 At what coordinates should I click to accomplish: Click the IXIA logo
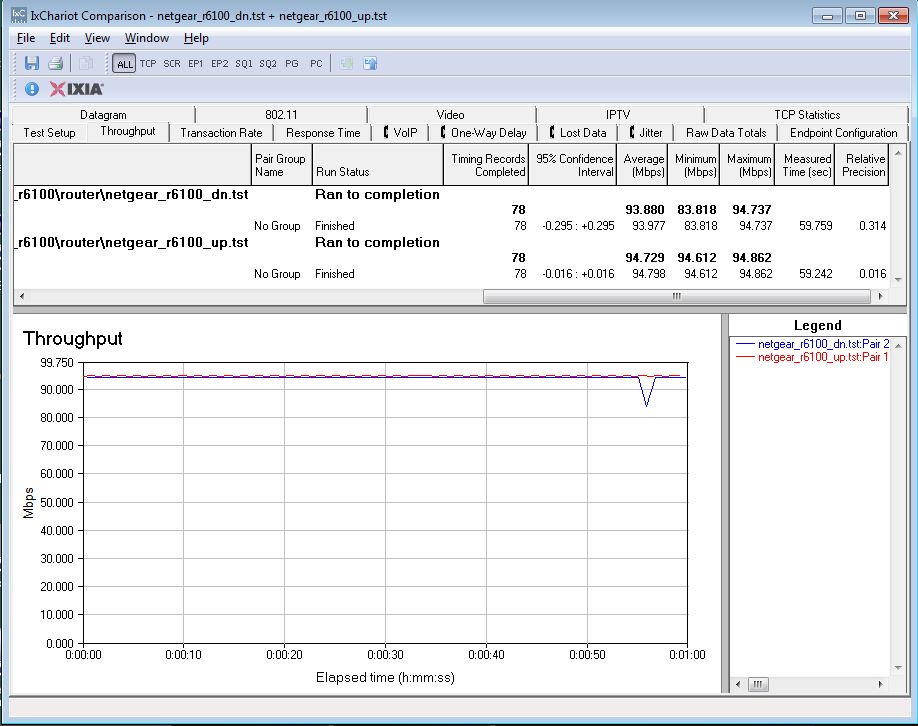(x=77, y=89)
